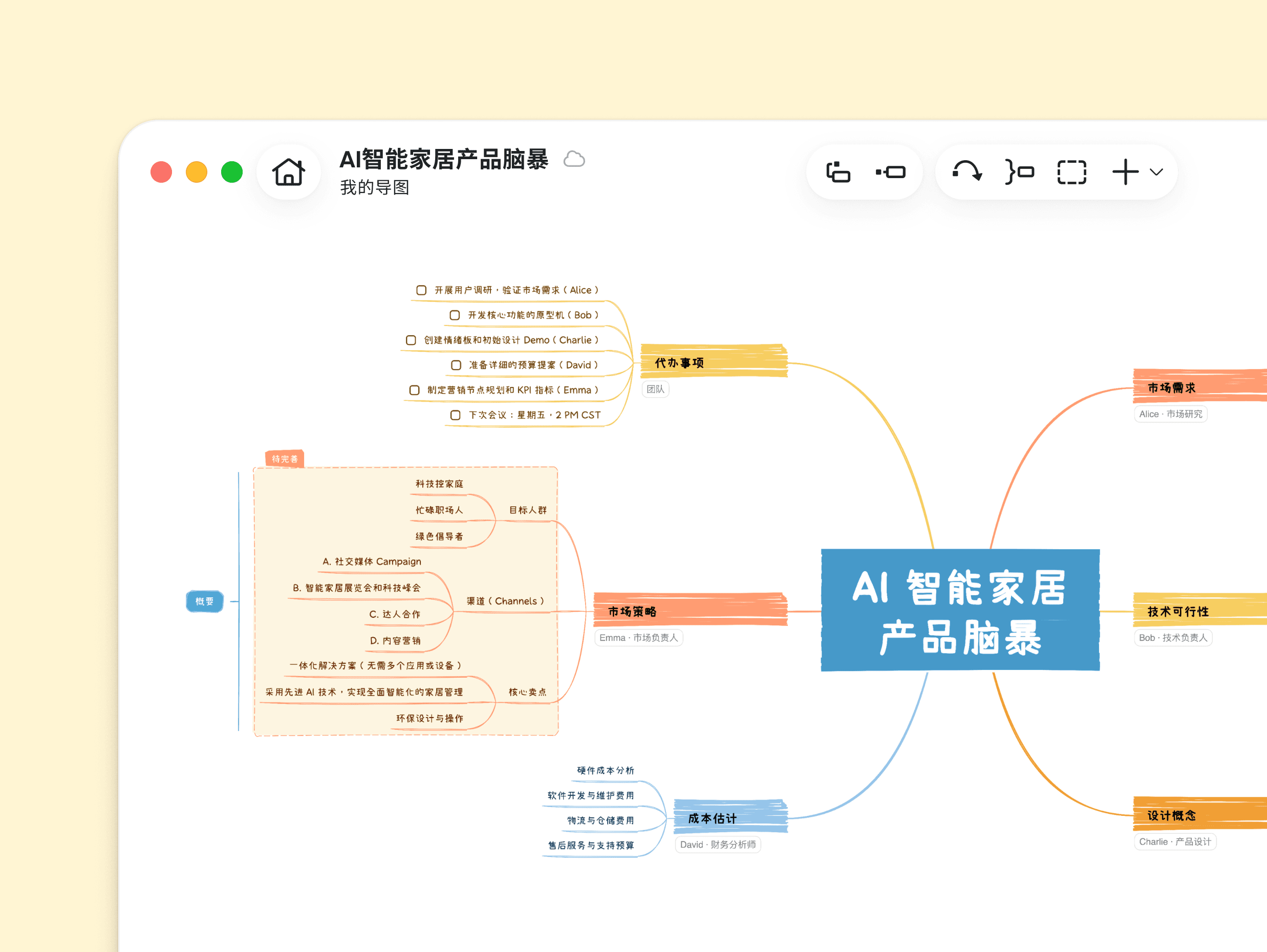Select the 目标人群 subtopic
Image resolution: width=1267 pixels, height=952 pixels.
tap(528, 510)
